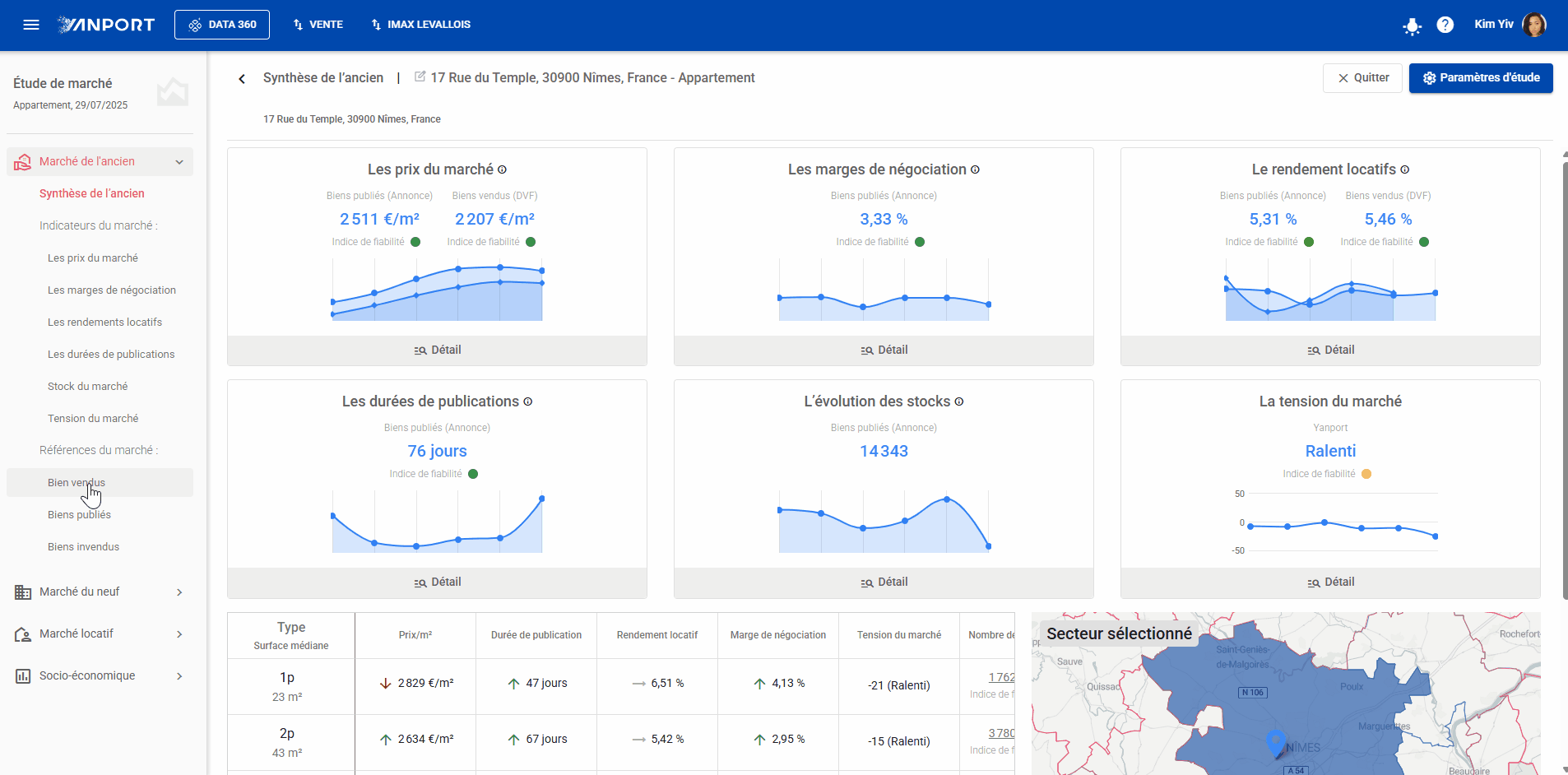Expand the Socio-économique section

(179, 676)
